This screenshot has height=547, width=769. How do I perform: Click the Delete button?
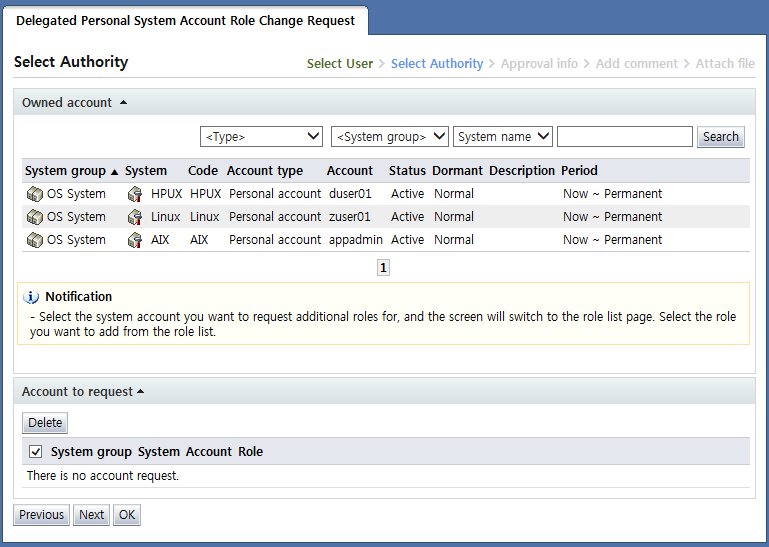[45, 423]
